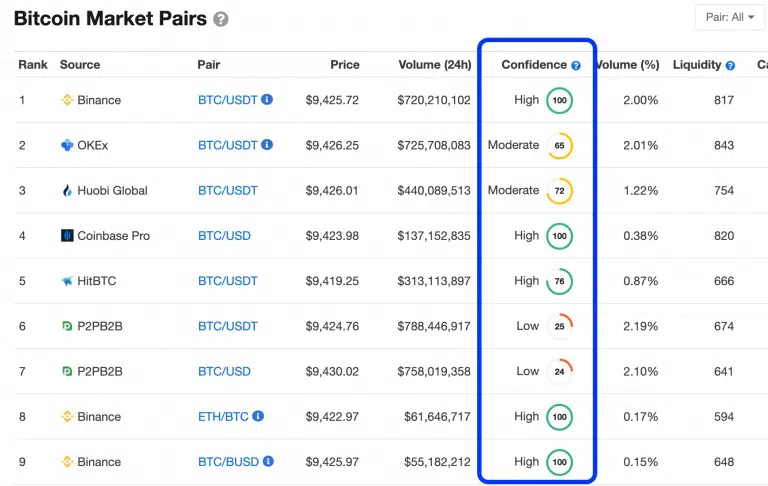Open the Coinbase Pro BTC/USD pair link
The height and width of the screenshot is (486, 768).
click(224, 236)
